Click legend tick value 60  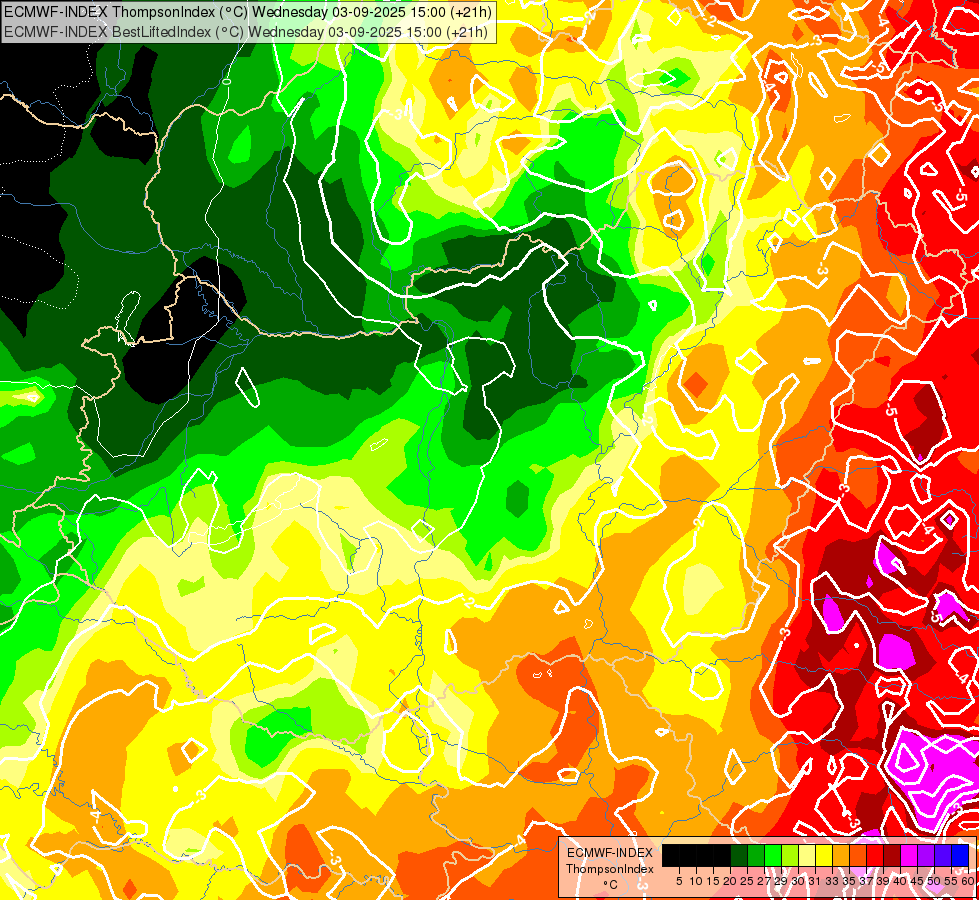coord(968,881)
